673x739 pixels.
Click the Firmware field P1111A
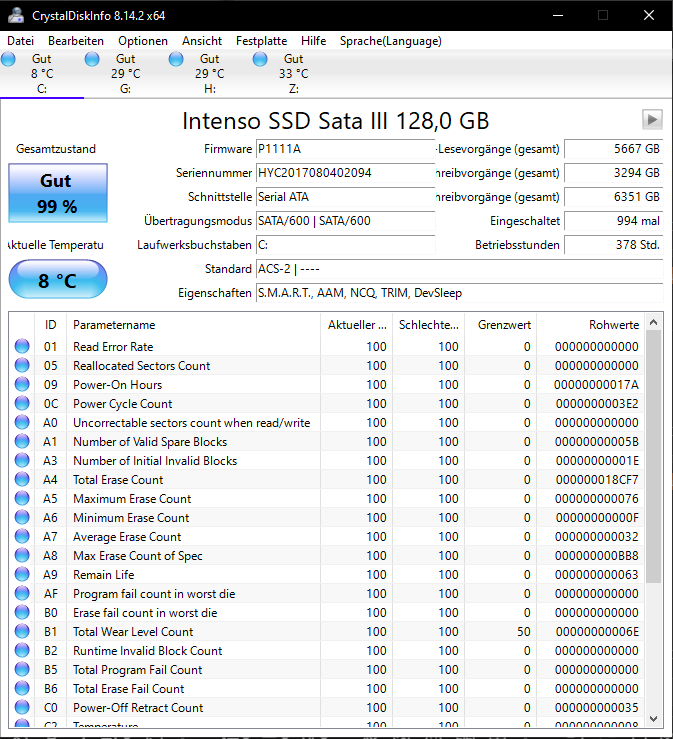pos(345,149)
